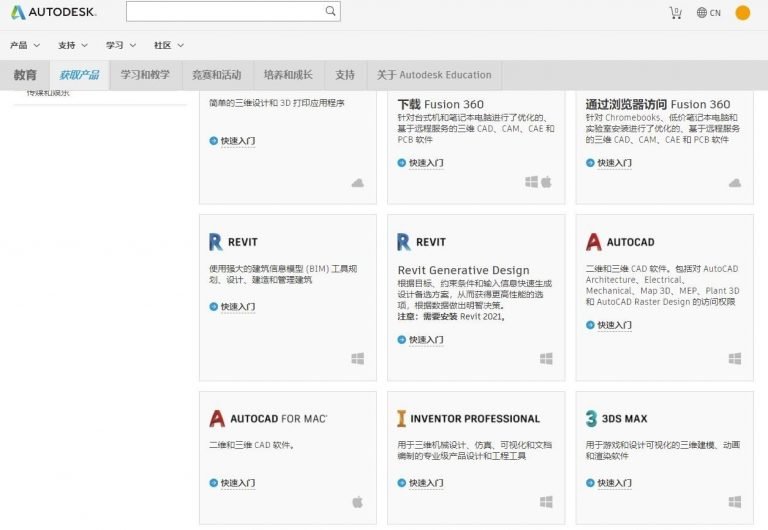Click the 通过浏览器访问 Fusion 360 heading
The height and width of the screenshot is (530, 768).
tap(658, 104)
